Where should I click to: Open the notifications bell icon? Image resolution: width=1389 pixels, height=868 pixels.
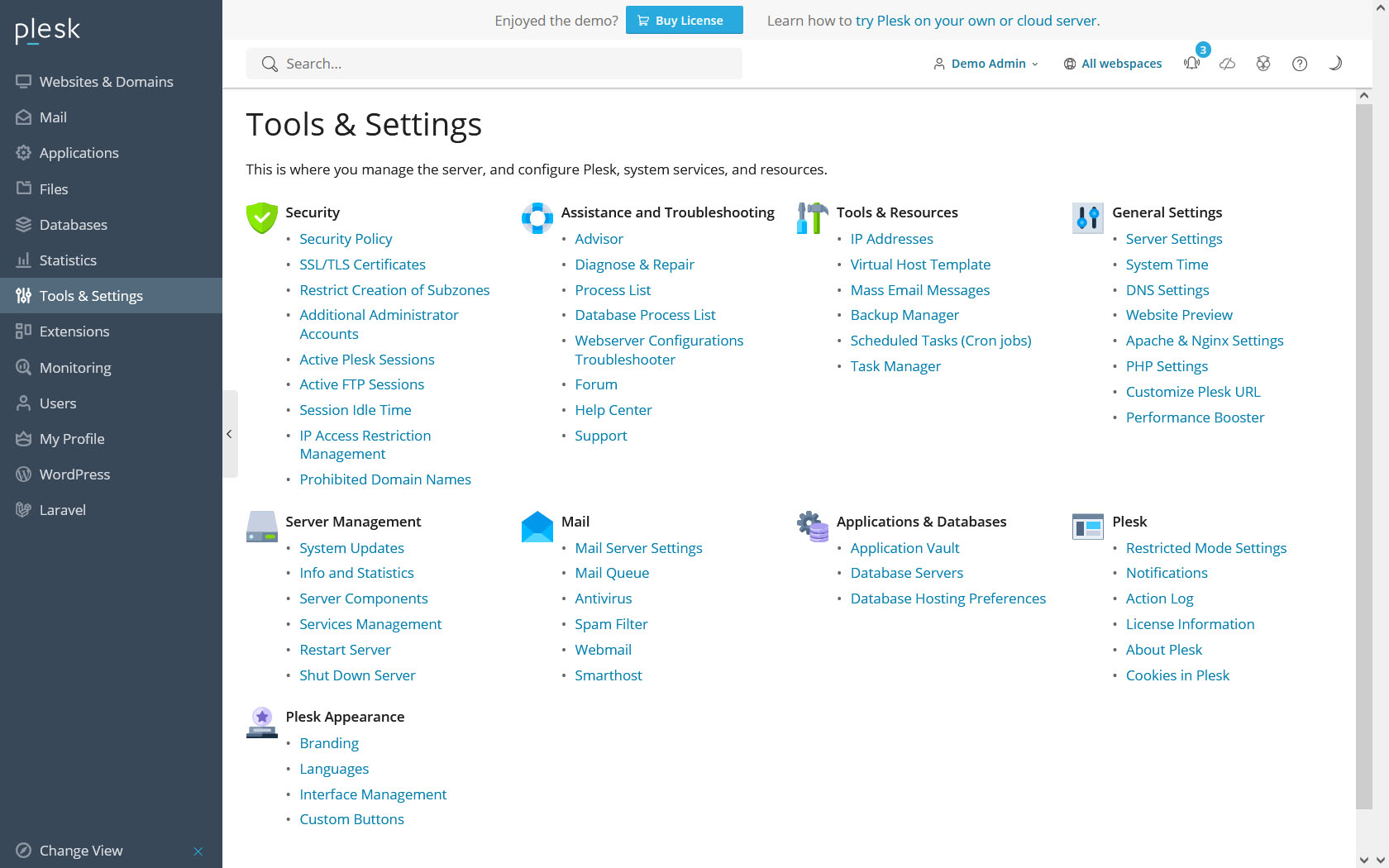coord(1191,64)
